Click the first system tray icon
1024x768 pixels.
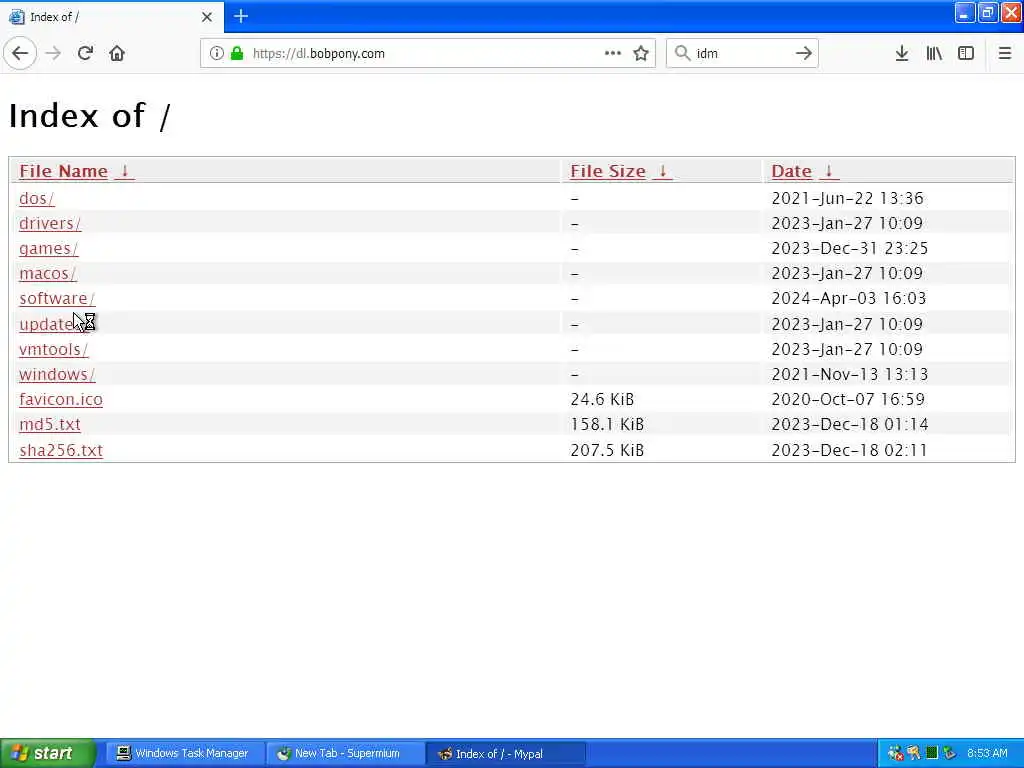click(x=895, y=754)
